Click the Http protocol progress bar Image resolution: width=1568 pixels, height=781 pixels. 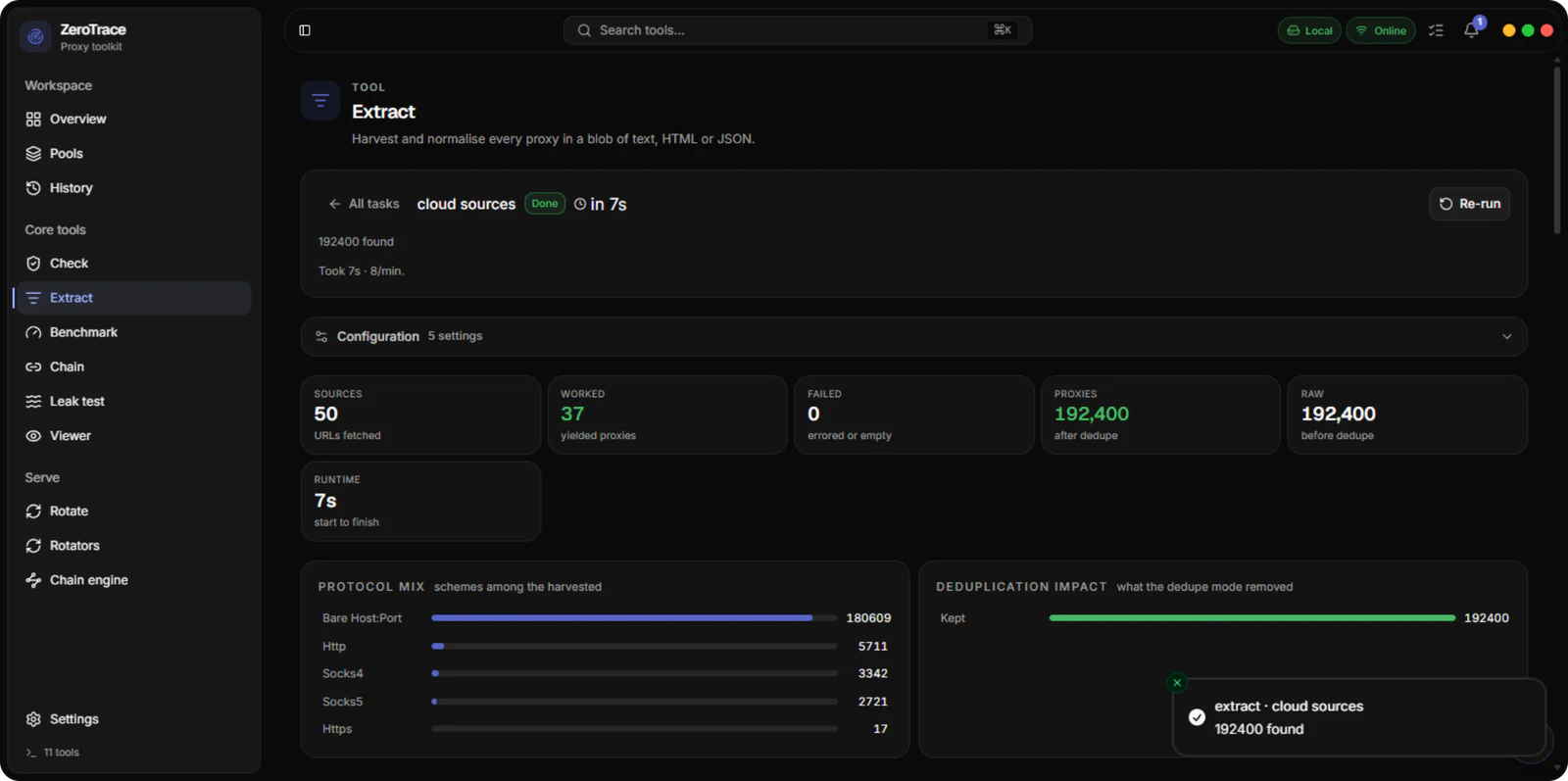[x=634, y=647]
